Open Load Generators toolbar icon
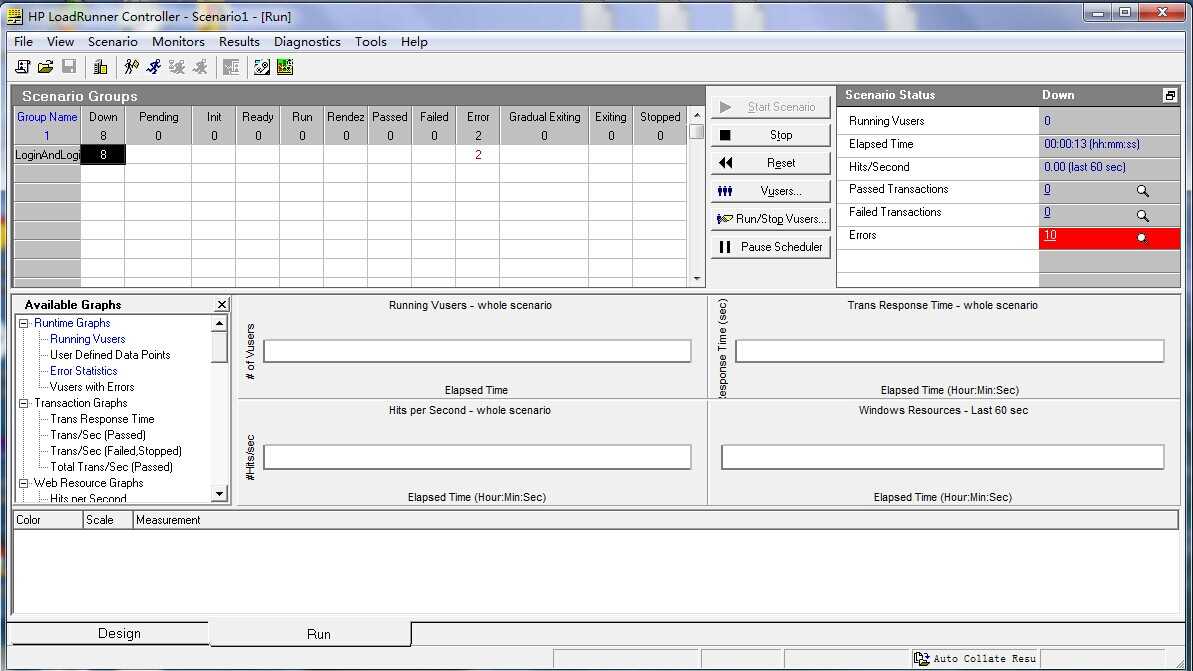Viewport: 1193px width, 671px height. pos(100,67)
